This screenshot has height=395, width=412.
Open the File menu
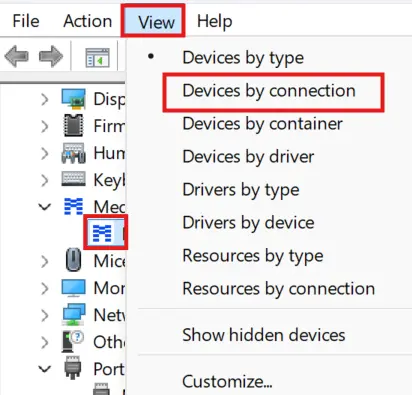(x=26, y=21)
